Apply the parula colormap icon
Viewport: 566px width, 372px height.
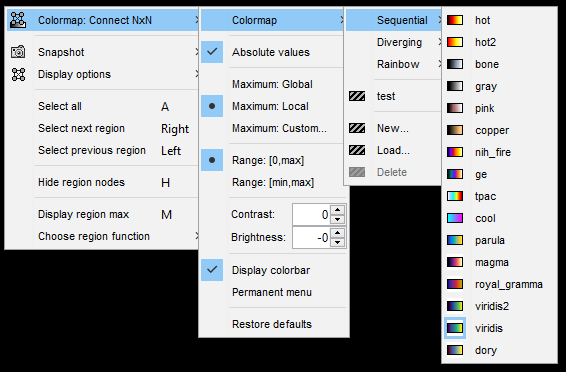coord(455,240)
